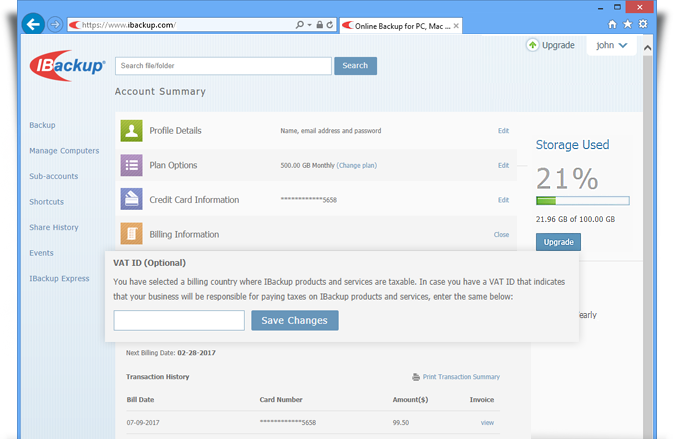Click Print Transaction Summary link
This screenshot has height=439, width=674.
coord(461,377)
